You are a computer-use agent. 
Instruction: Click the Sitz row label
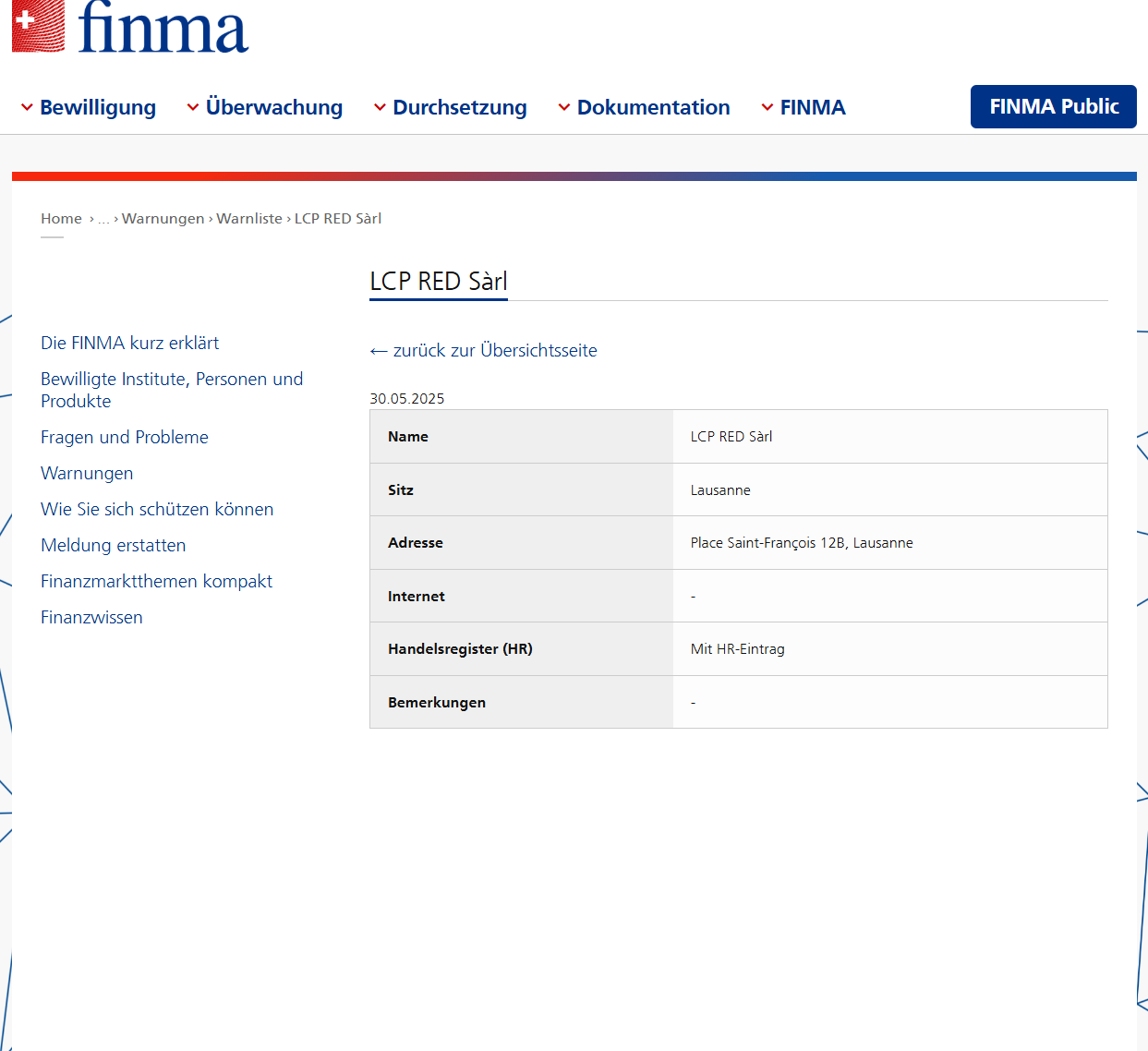pyautogui.click(x=401, y=490)
